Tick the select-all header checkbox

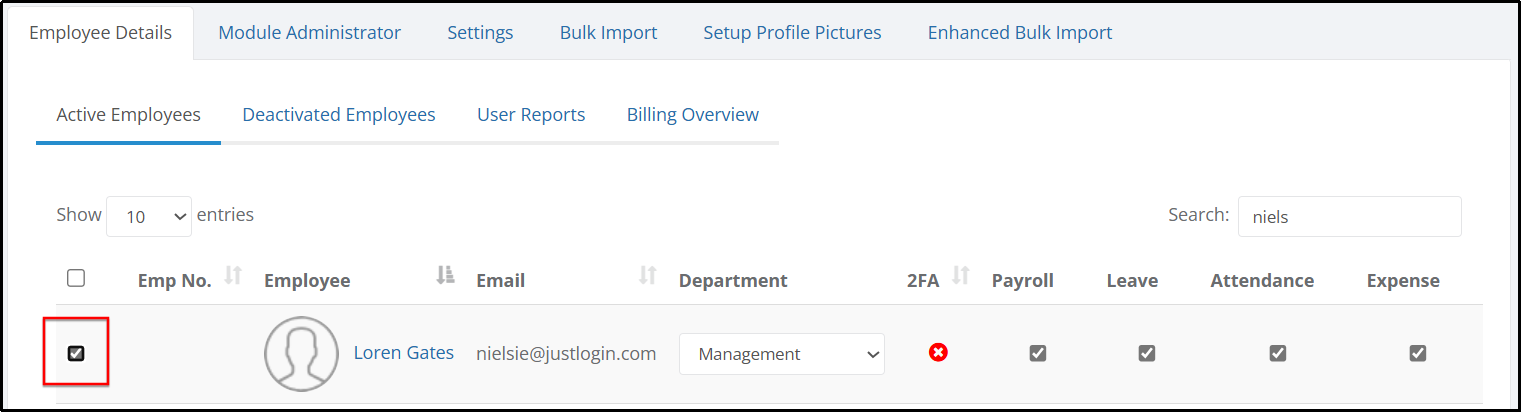[x=76, y=279]
